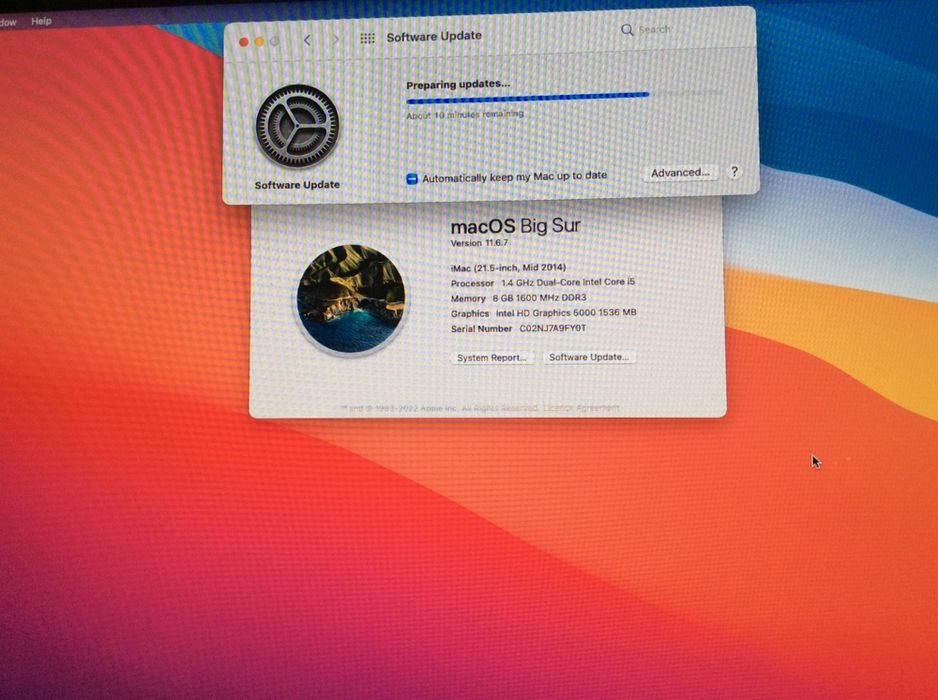Click Memory 8 GB 1600 MHz DDR3 text

click(x=518, y=298)
